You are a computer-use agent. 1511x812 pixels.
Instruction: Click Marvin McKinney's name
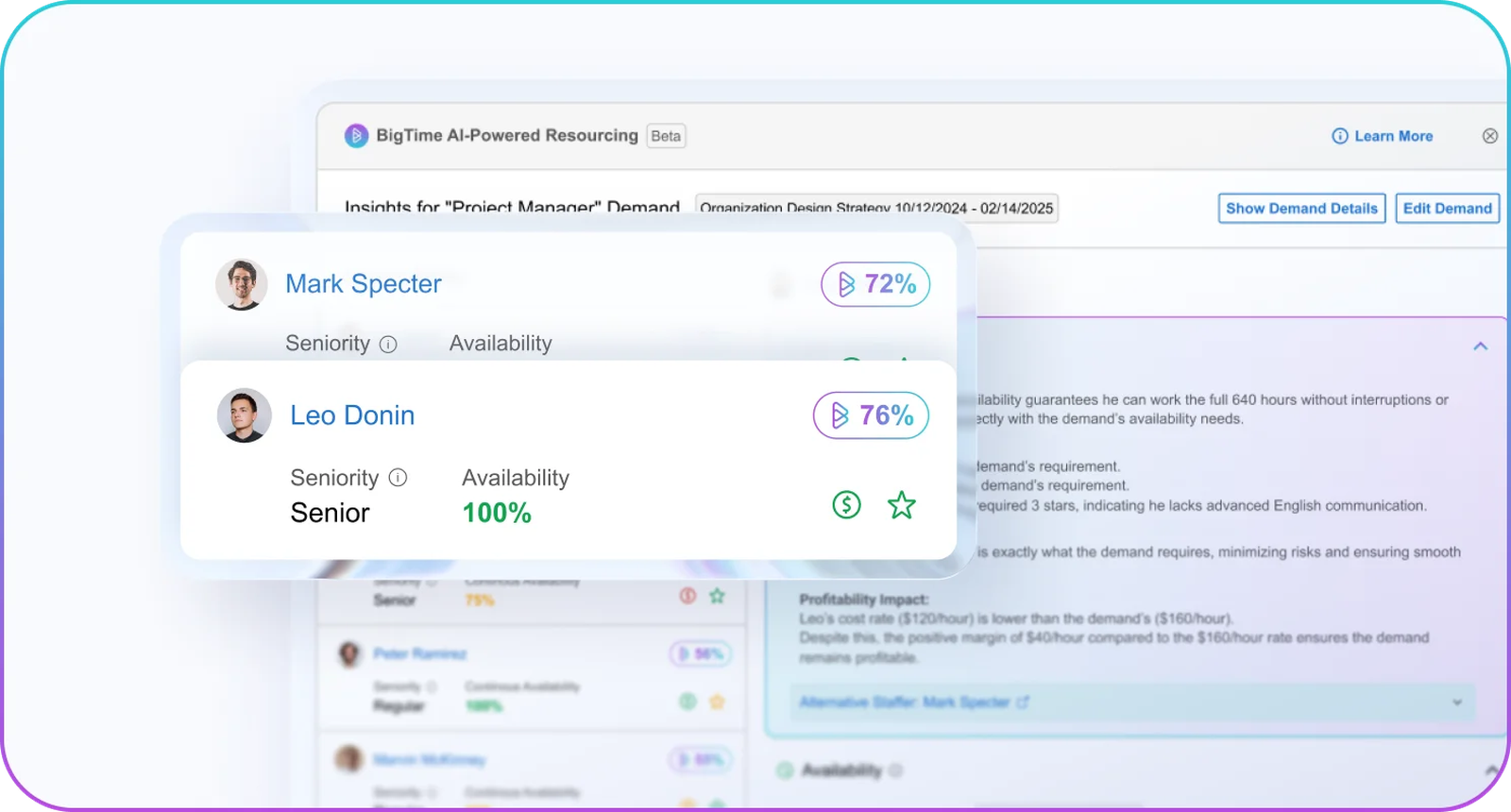429,759
